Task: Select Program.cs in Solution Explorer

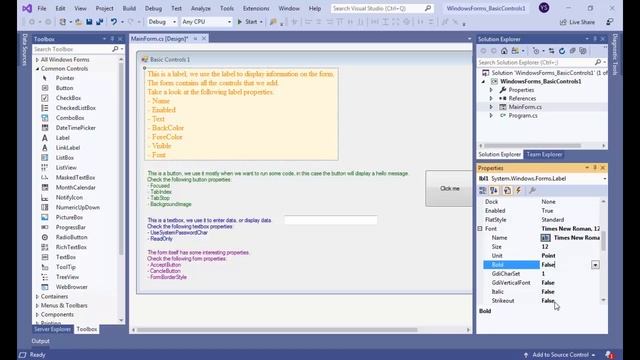Action: [523, 116]
